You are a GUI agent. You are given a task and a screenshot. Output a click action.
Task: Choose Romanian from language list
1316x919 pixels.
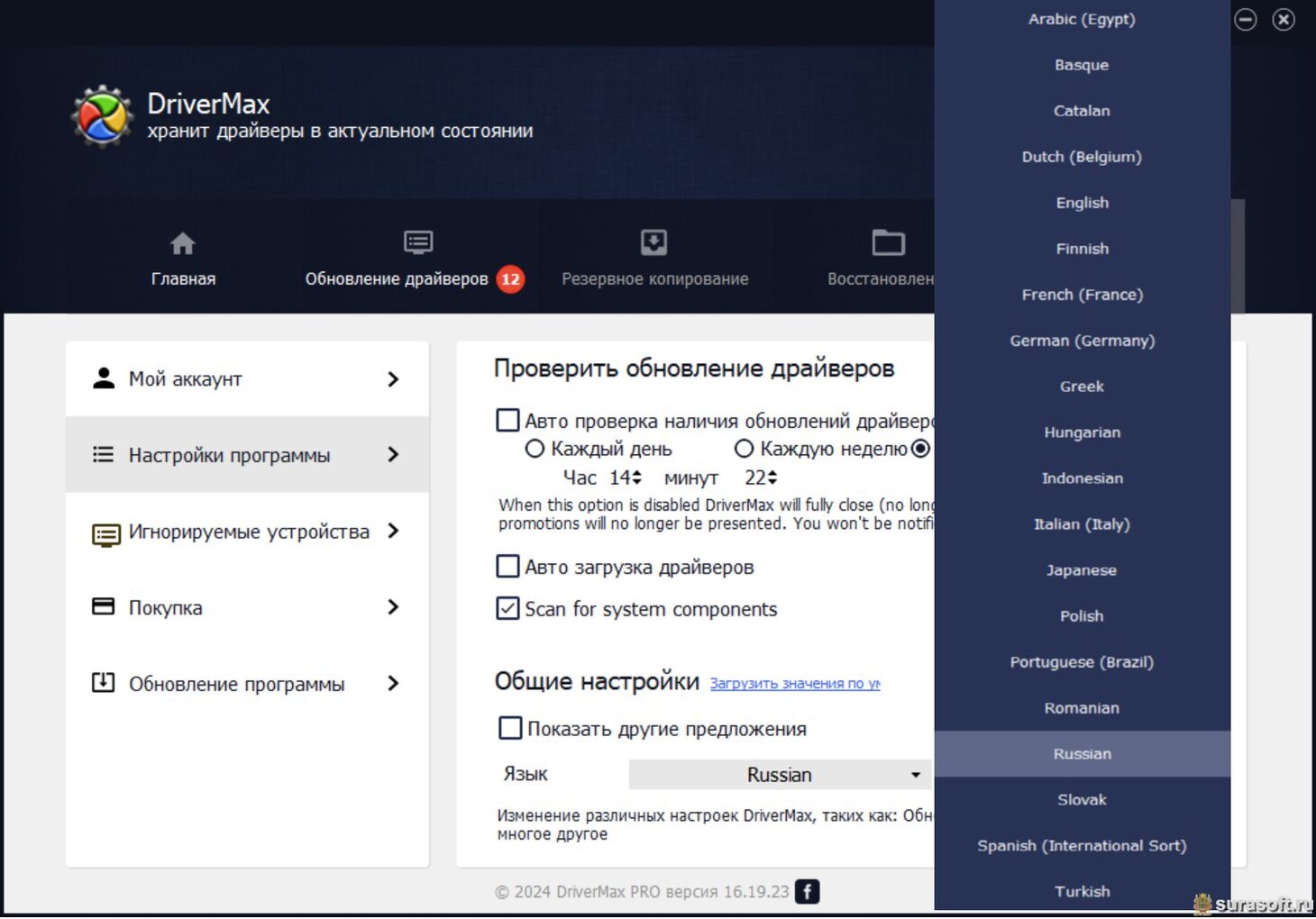click(x=1082, y=708)
